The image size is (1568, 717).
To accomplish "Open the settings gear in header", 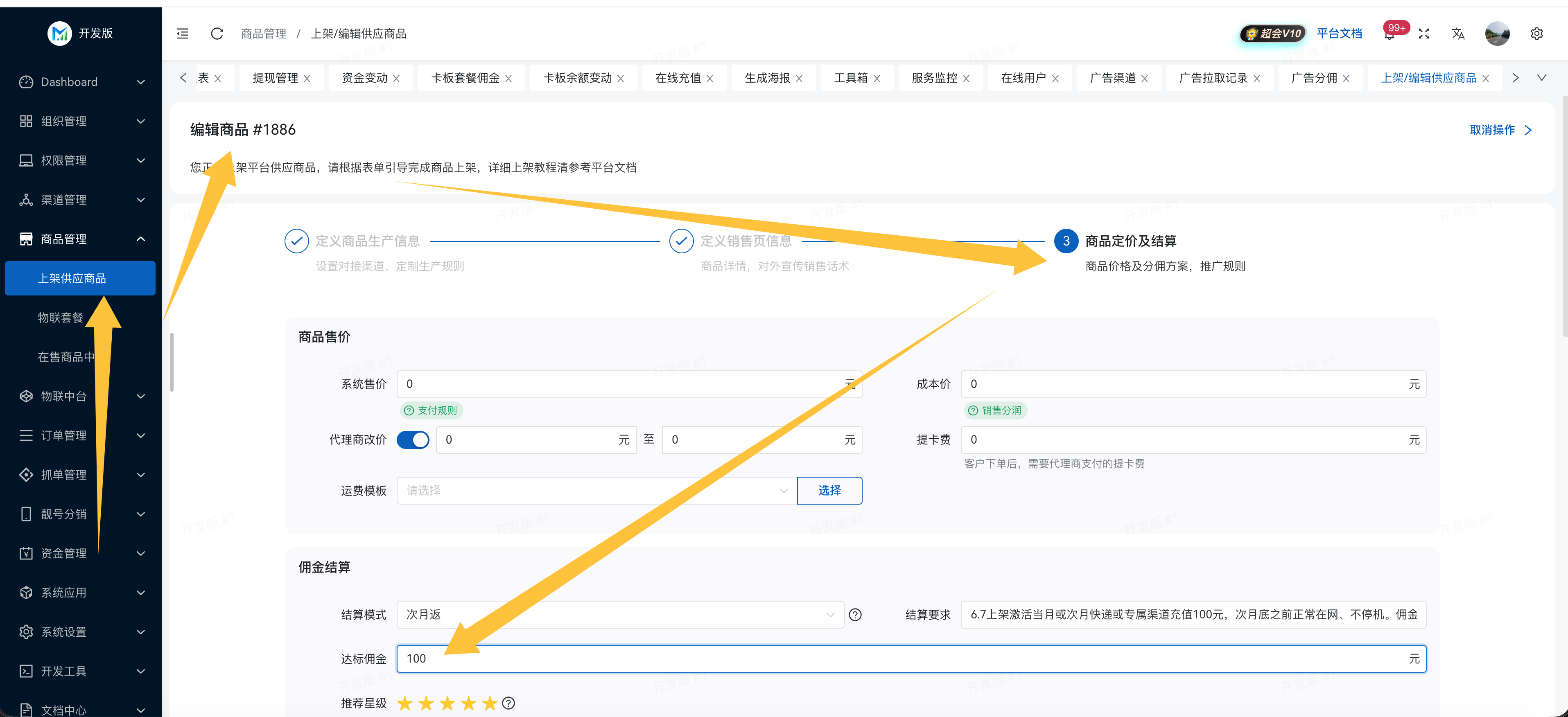I will pyautogui.click(x=1536, y=34).
